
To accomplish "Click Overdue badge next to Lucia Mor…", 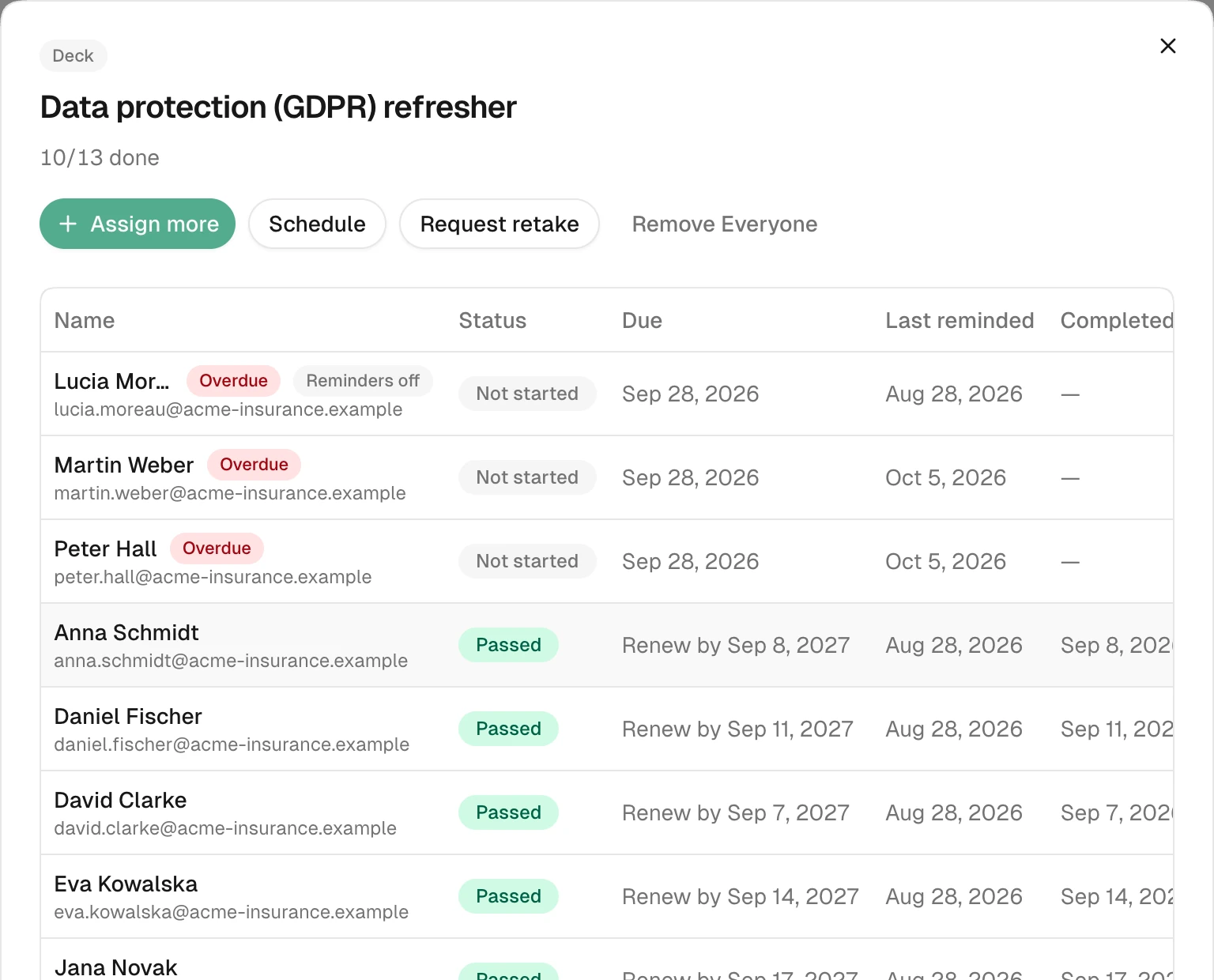I will (x=233, y=381).
